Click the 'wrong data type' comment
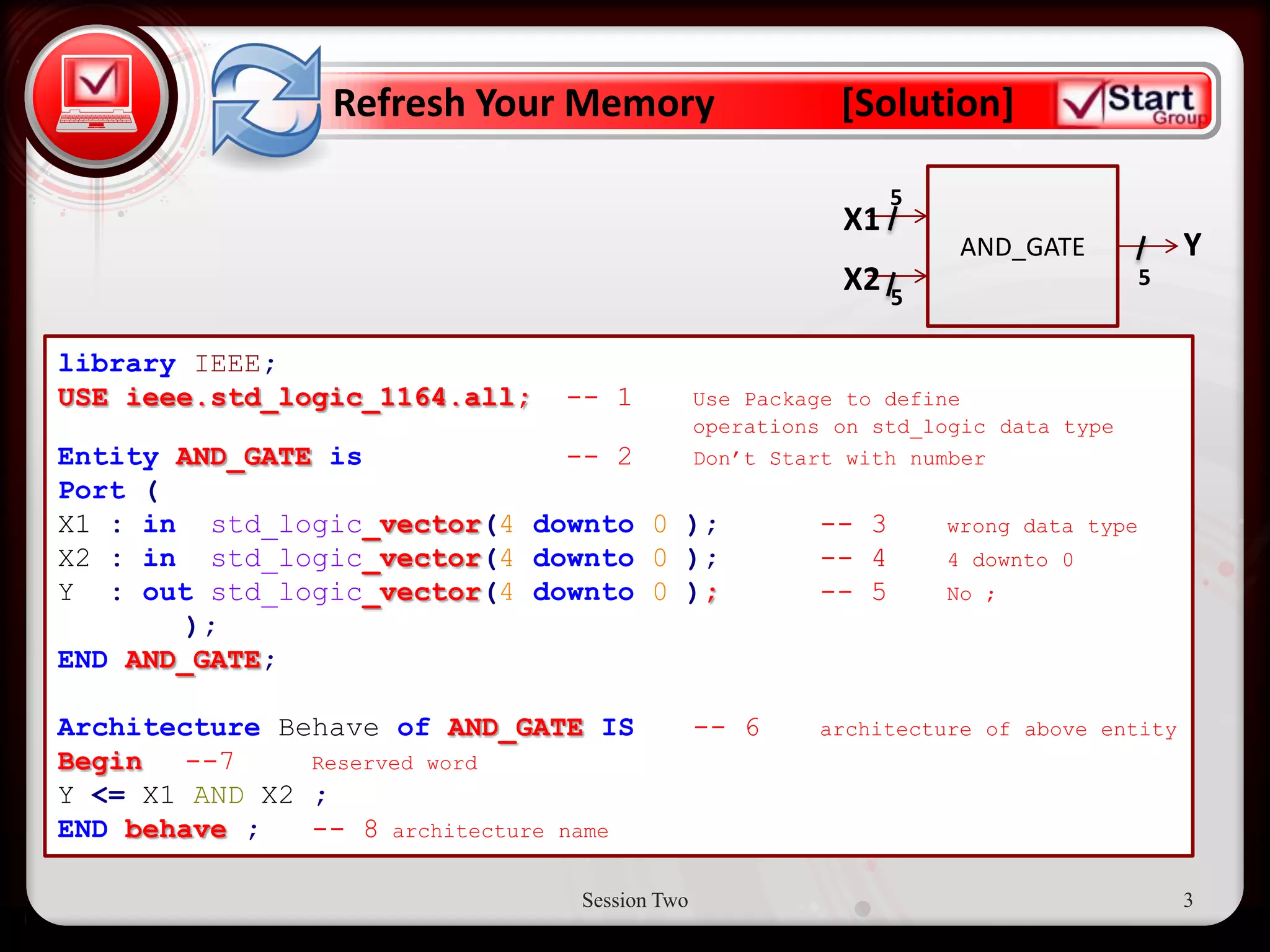Image resolution: width=1270 pixels, height=952 pixels. coord(1042,527)
